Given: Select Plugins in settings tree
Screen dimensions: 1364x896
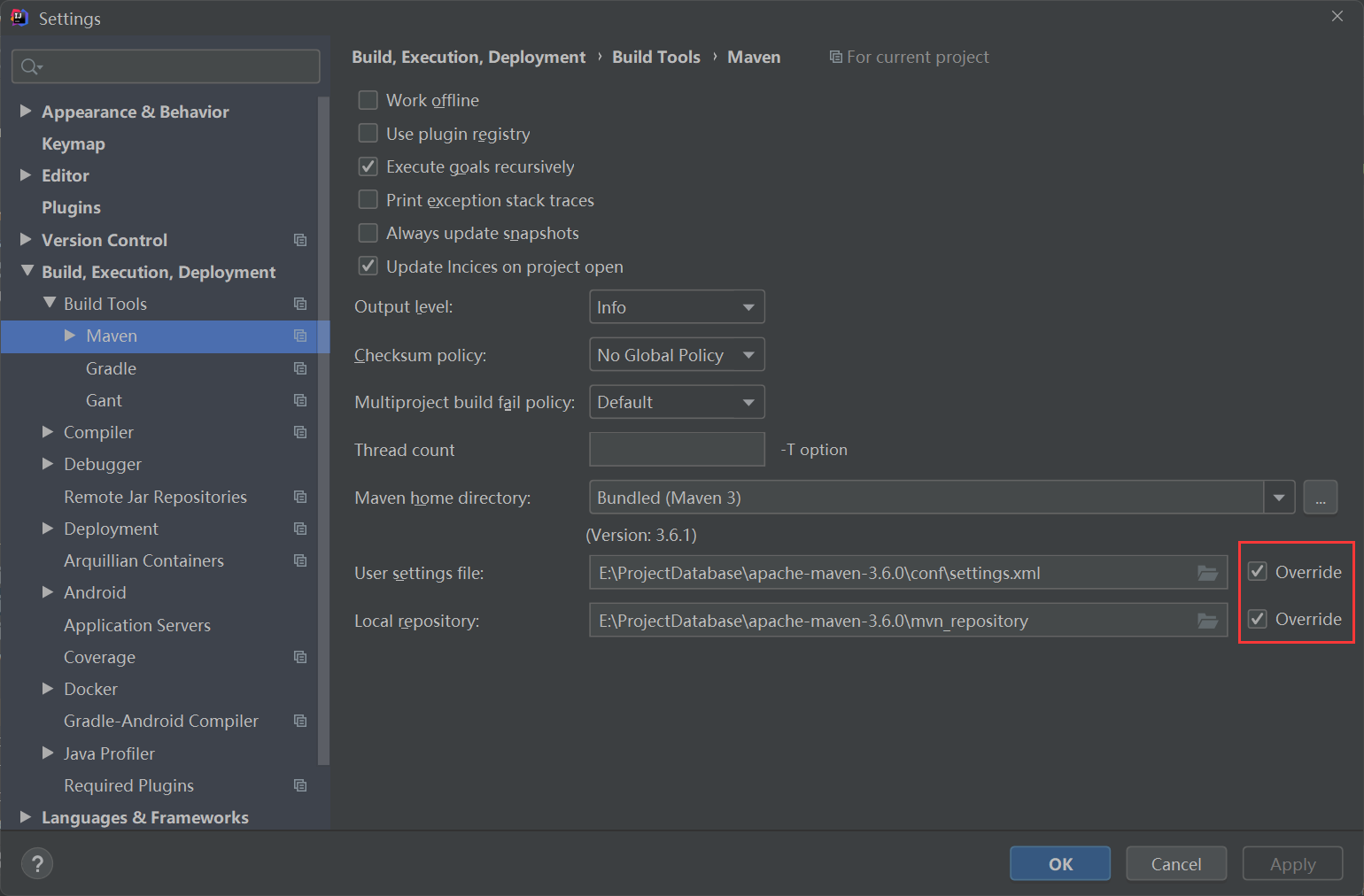Looking at the screenshot, I should click(71, 207).
